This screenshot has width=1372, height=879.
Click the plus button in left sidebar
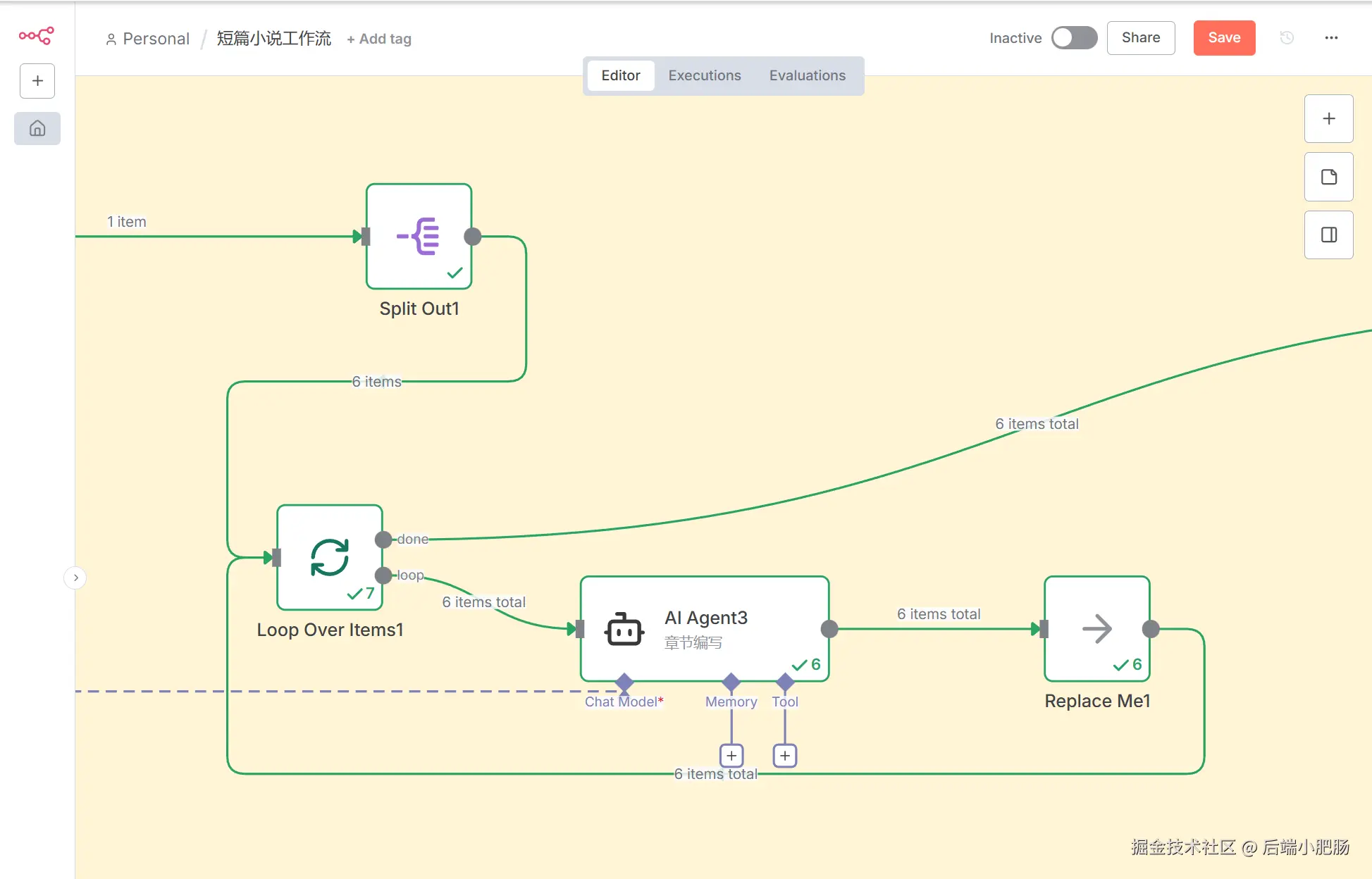37,81
